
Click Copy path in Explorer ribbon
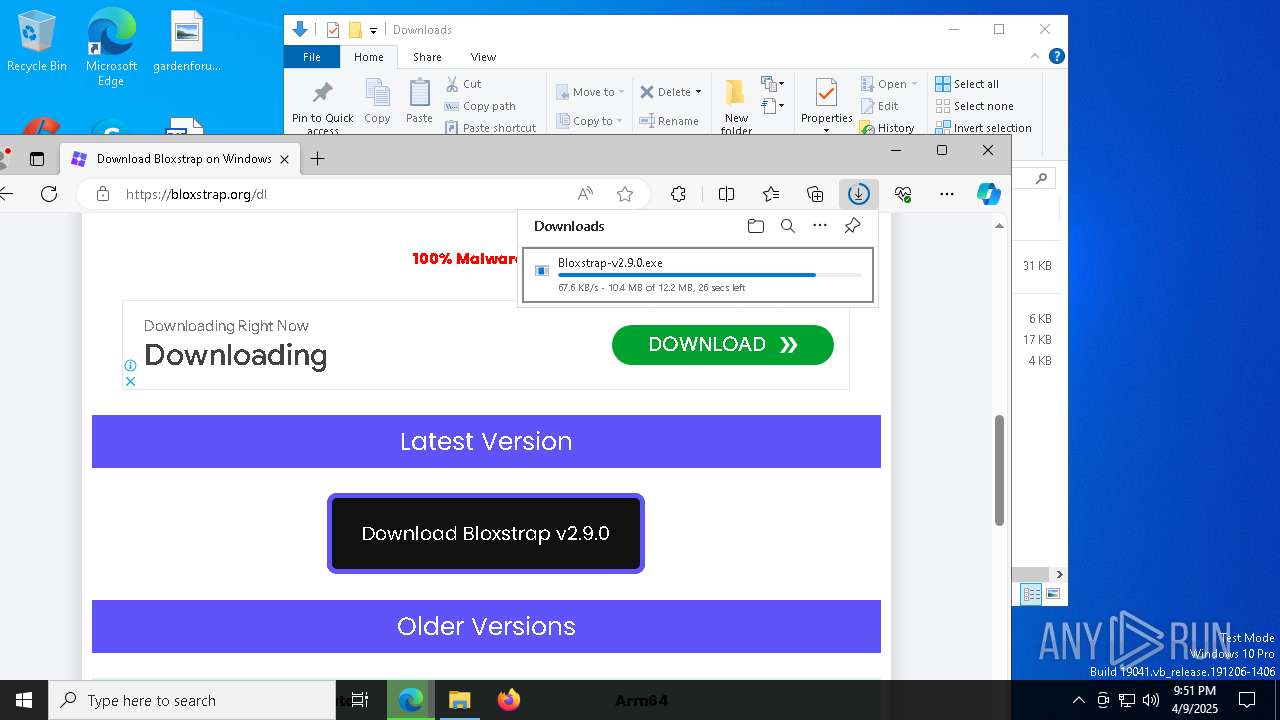click(x=481, y=106)
